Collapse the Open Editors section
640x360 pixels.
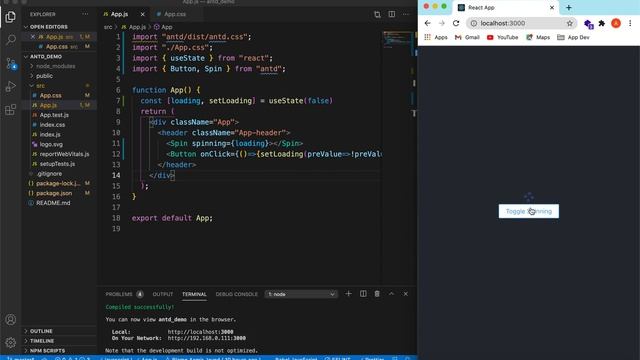click(59, 27)
